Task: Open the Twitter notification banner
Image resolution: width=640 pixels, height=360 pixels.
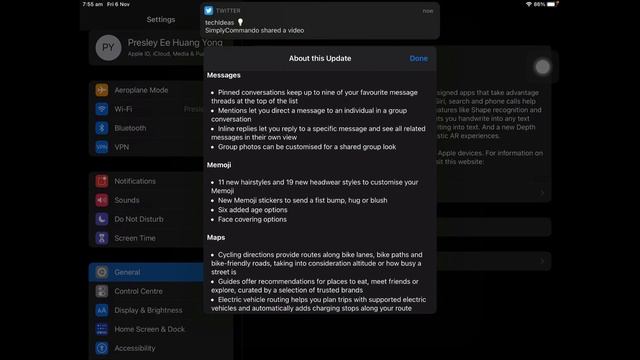Action: 320,21
